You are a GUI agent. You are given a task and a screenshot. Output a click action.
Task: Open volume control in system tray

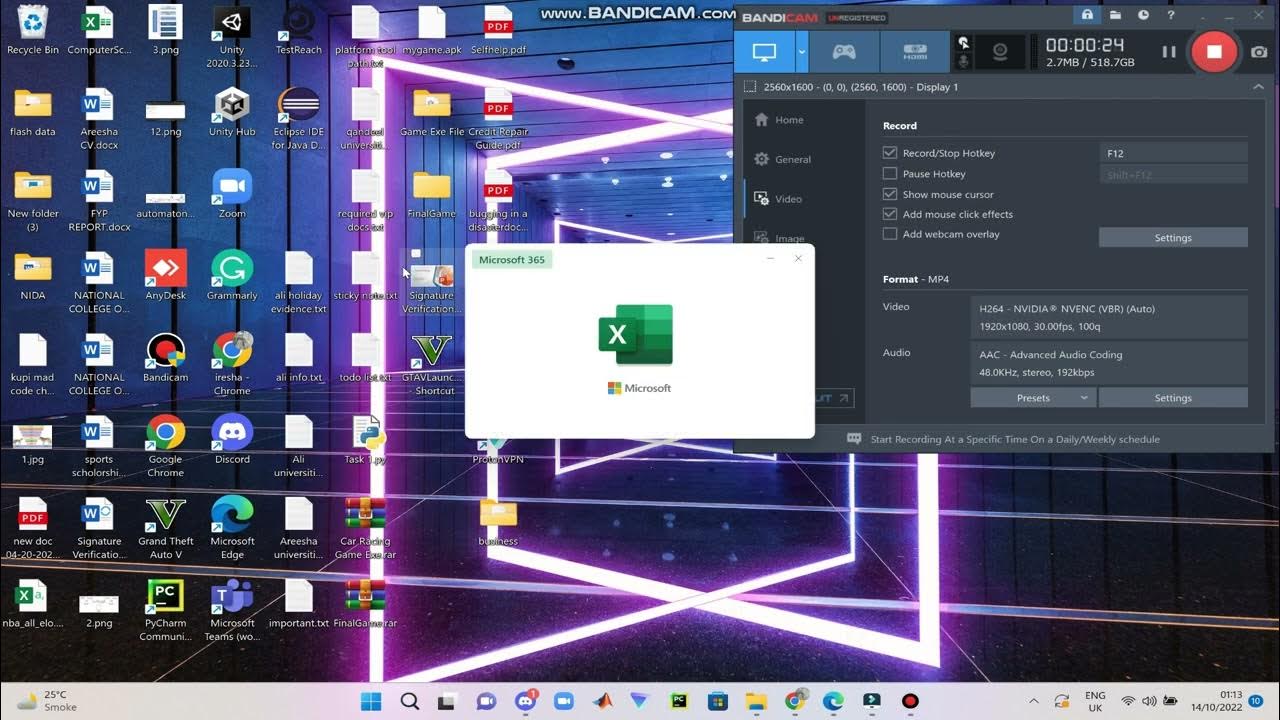[1150, 701]
